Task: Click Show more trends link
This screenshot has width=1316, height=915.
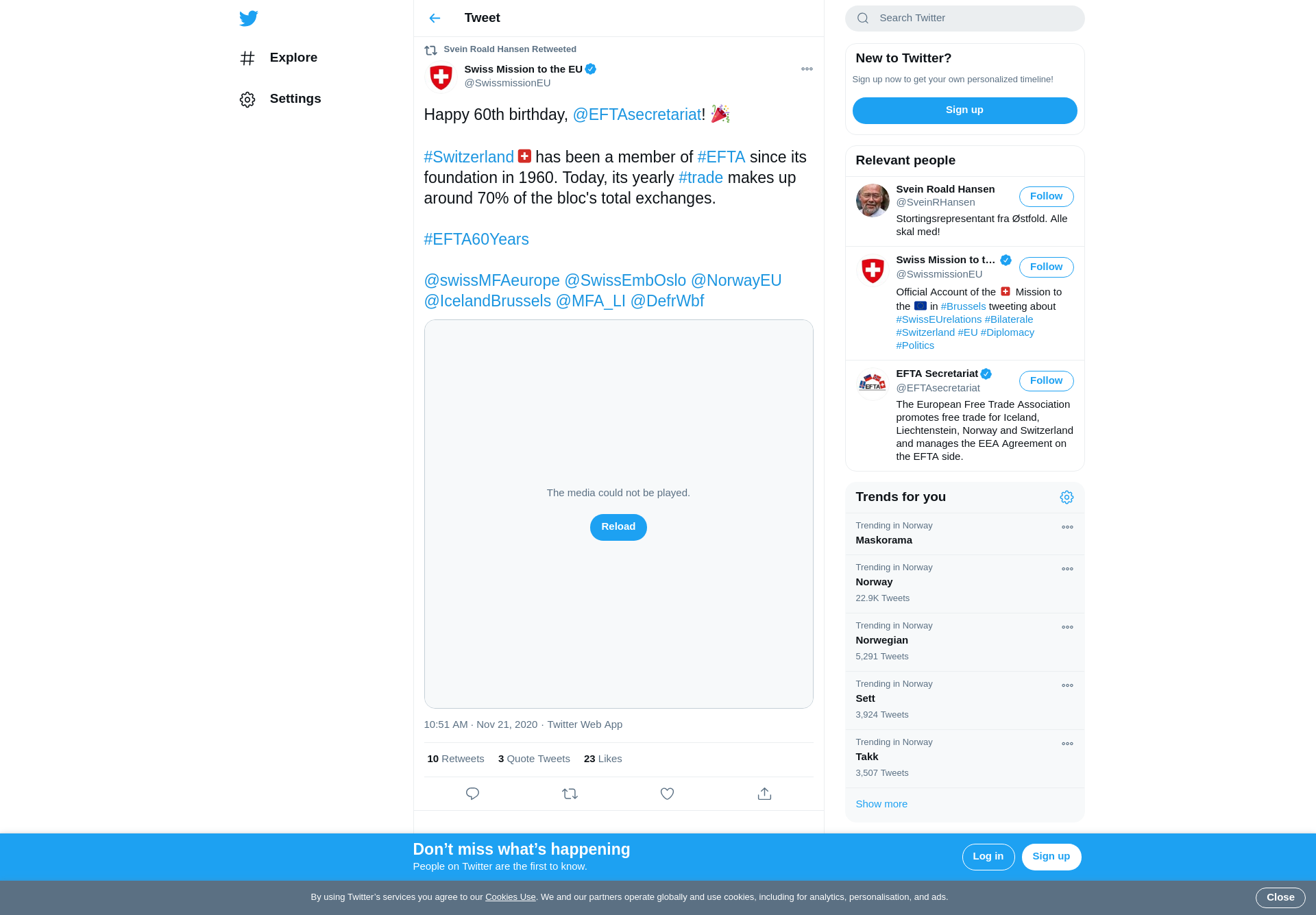Action: [x=881, y=804]
